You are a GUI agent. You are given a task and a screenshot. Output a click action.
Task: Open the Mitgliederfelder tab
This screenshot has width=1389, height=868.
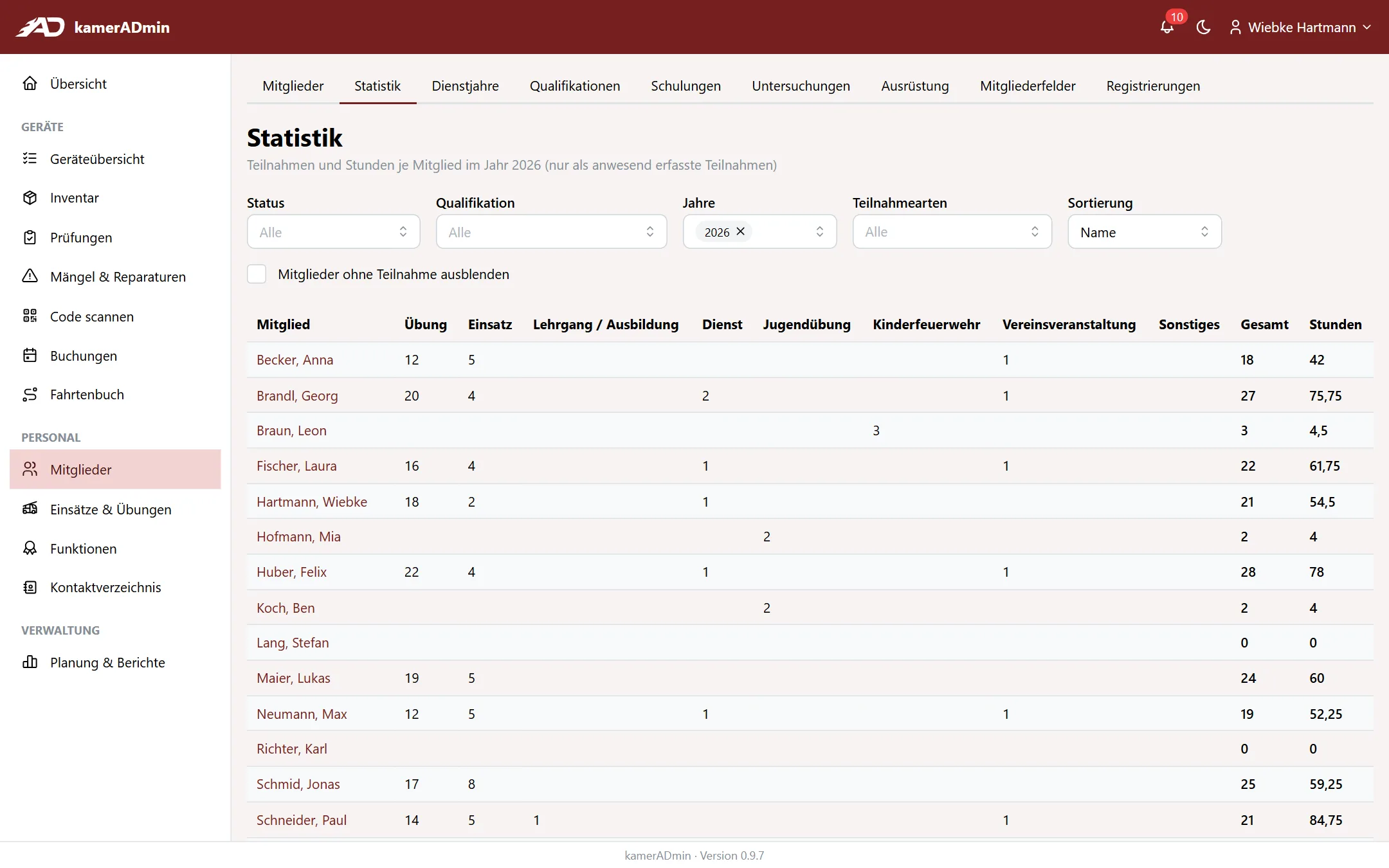(1028, 86)
